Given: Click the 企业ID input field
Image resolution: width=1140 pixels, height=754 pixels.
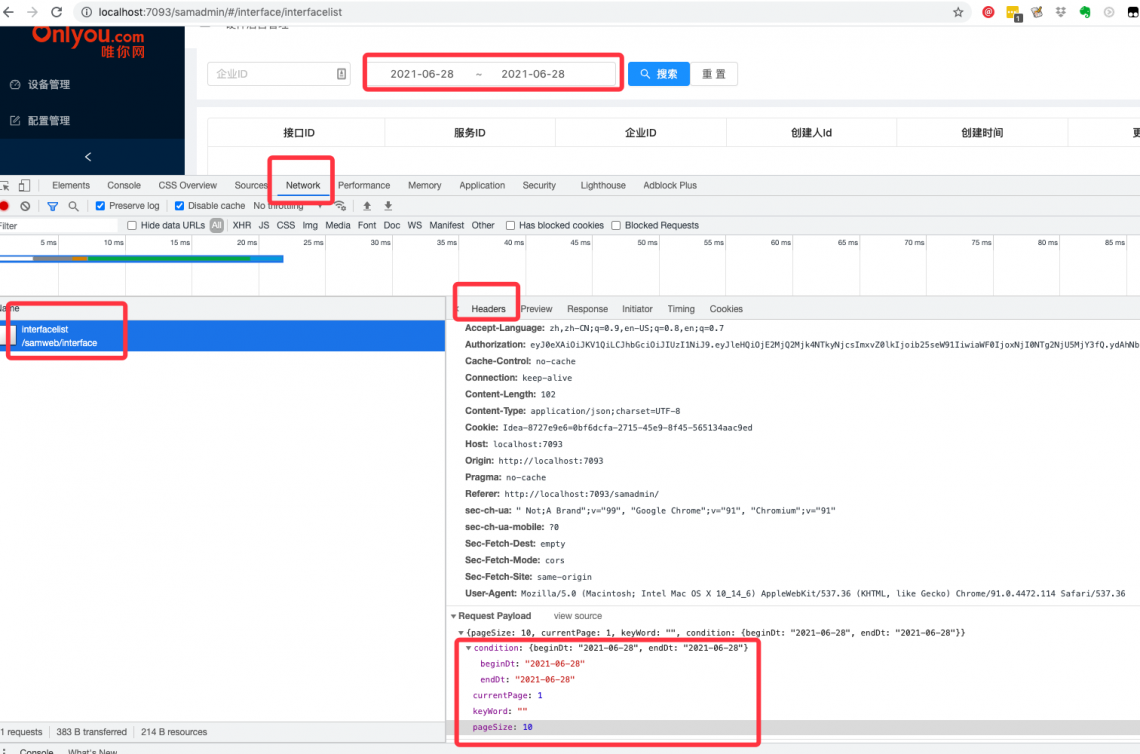Looking at the screenshot, I should 271,74.
